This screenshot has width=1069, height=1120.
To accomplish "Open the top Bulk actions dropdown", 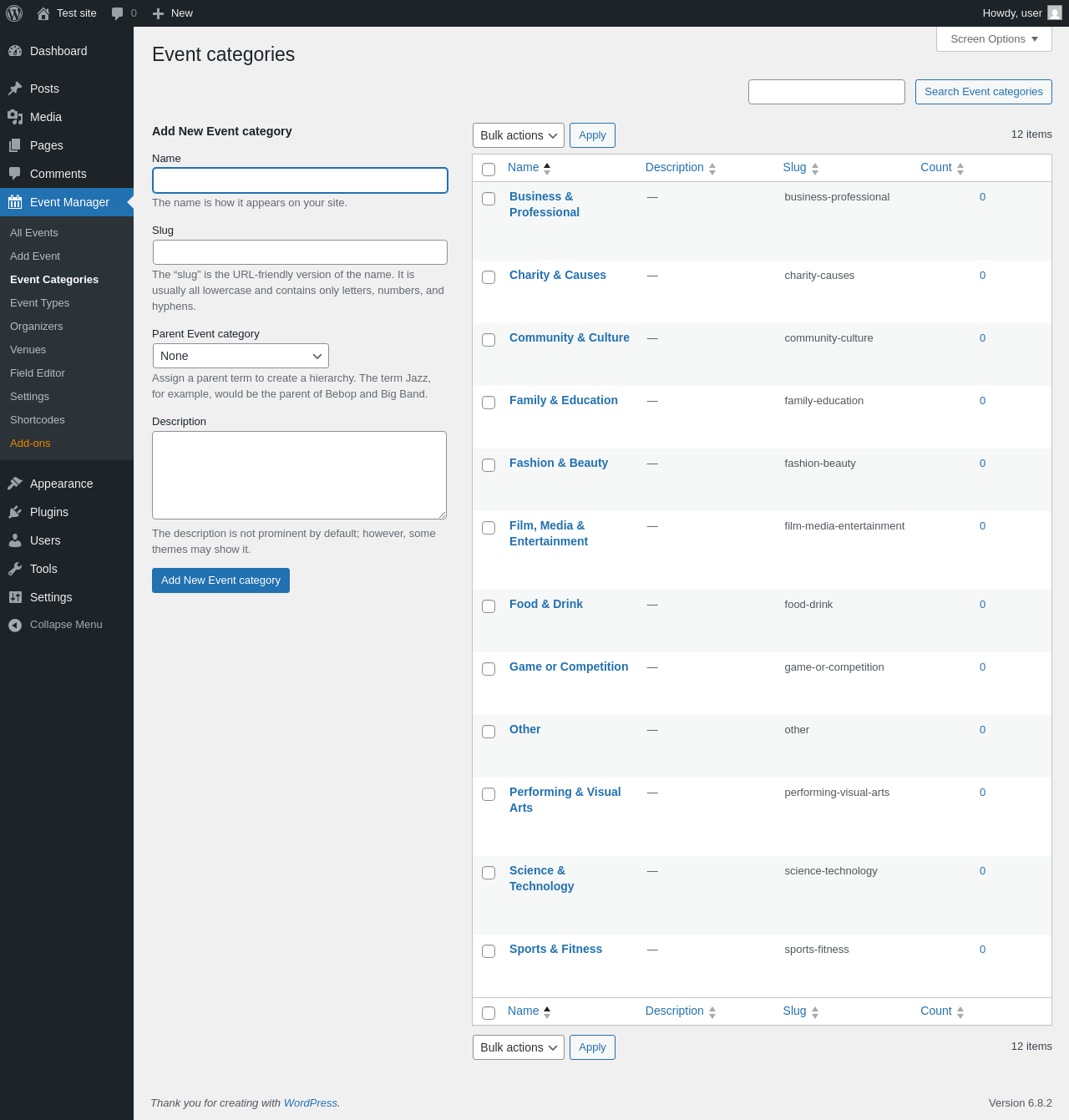I will 519,135.
